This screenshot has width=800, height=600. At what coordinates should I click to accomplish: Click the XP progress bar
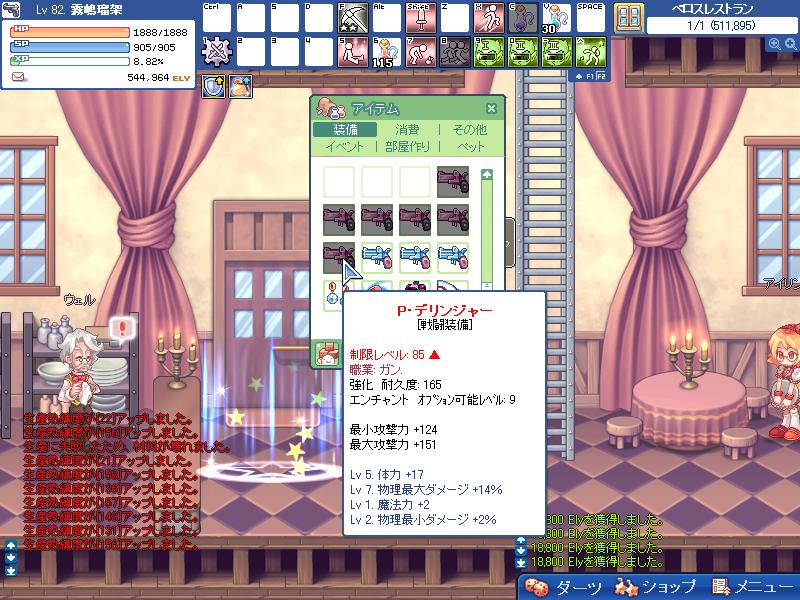(x=70, y=61)
